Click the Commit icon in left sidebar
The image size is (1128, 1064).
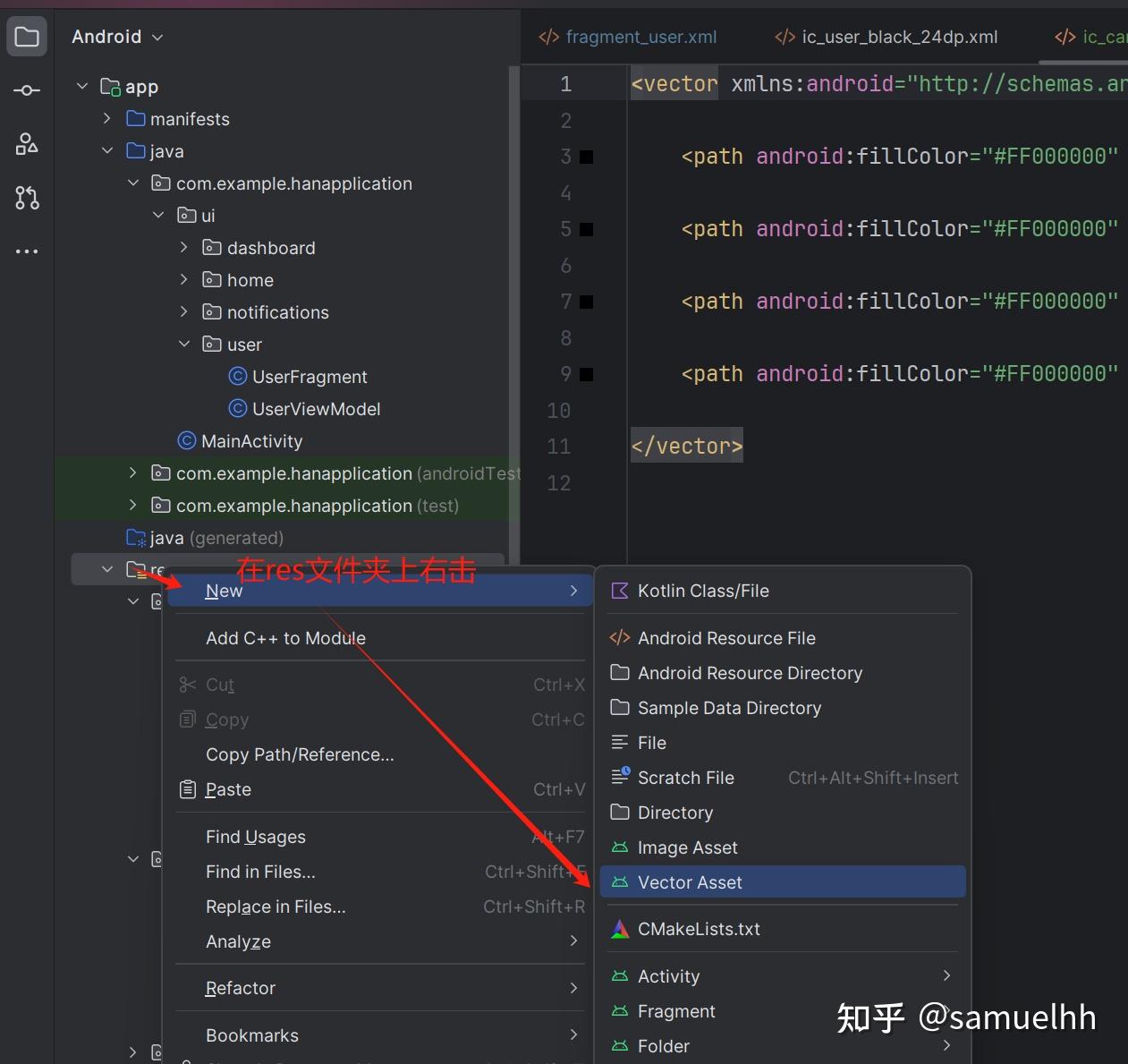tap(26, 89)
